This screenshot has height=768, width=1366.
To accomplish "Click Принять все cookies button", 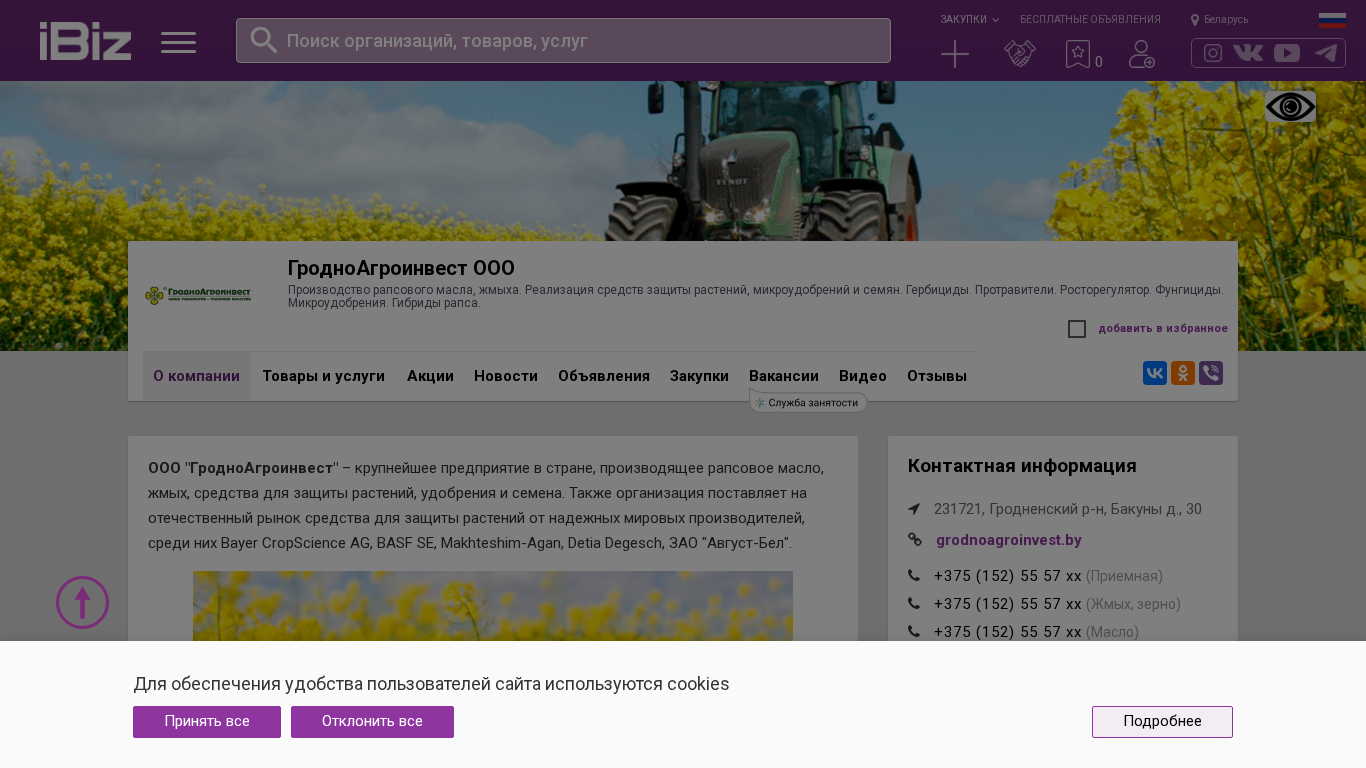I will coord(207,722).
